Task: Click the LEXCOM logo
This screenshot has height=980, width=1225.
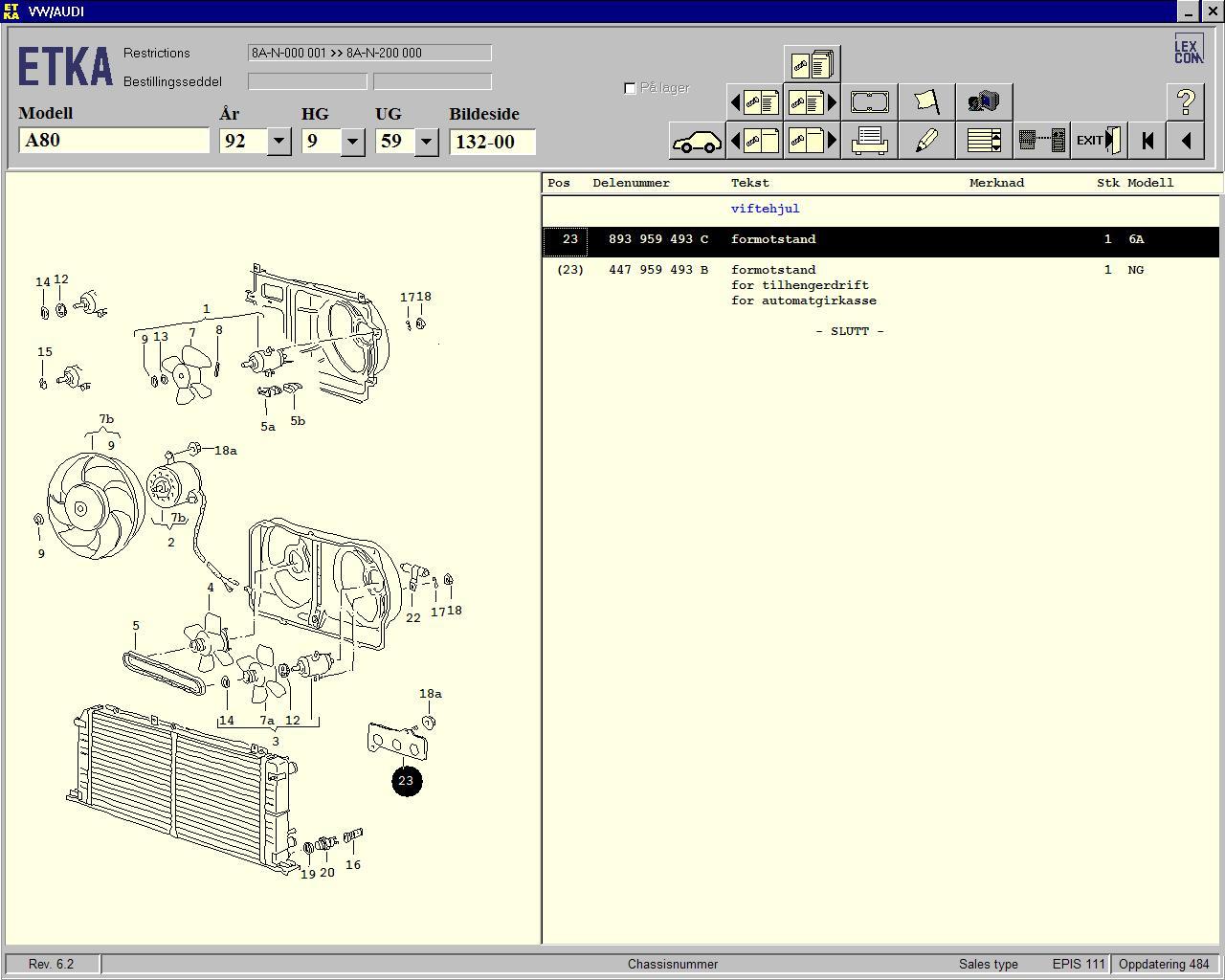Action: click(1188, 50)
